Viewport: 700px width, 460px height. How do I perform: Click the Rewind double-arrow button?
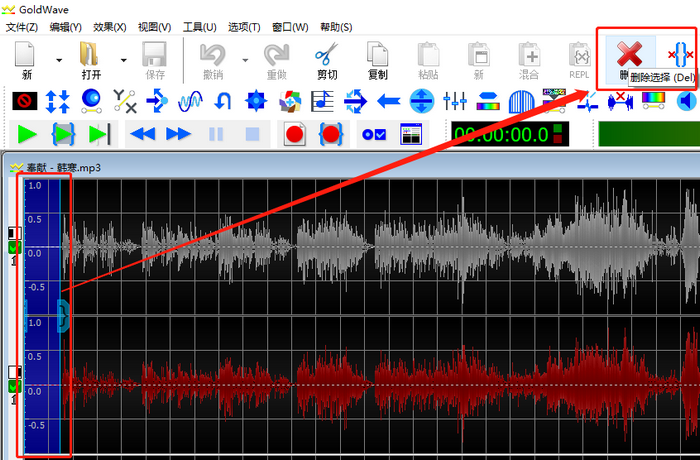(144, 134)
